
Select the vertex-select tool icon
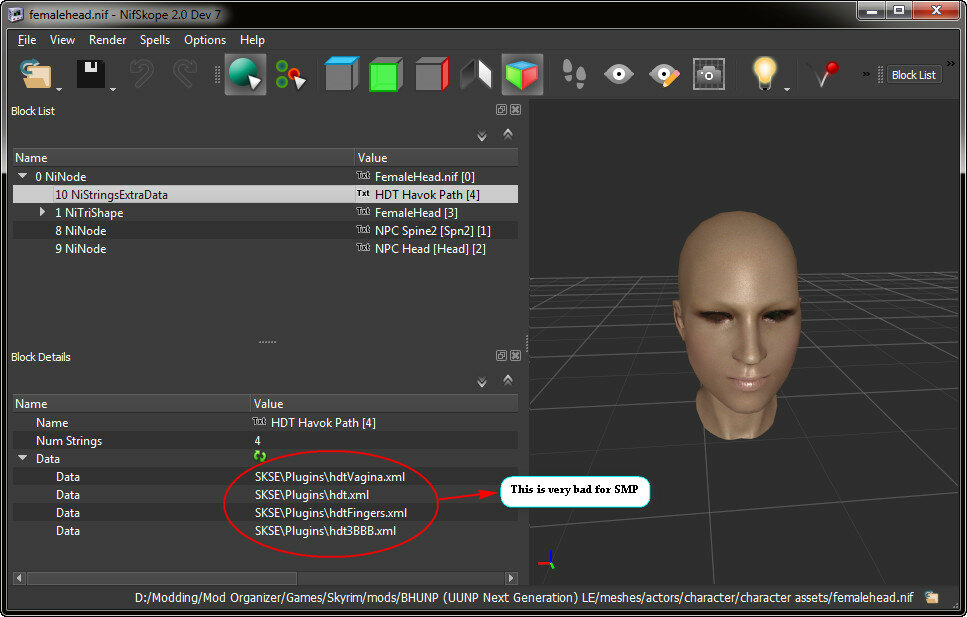coord(290,75)
